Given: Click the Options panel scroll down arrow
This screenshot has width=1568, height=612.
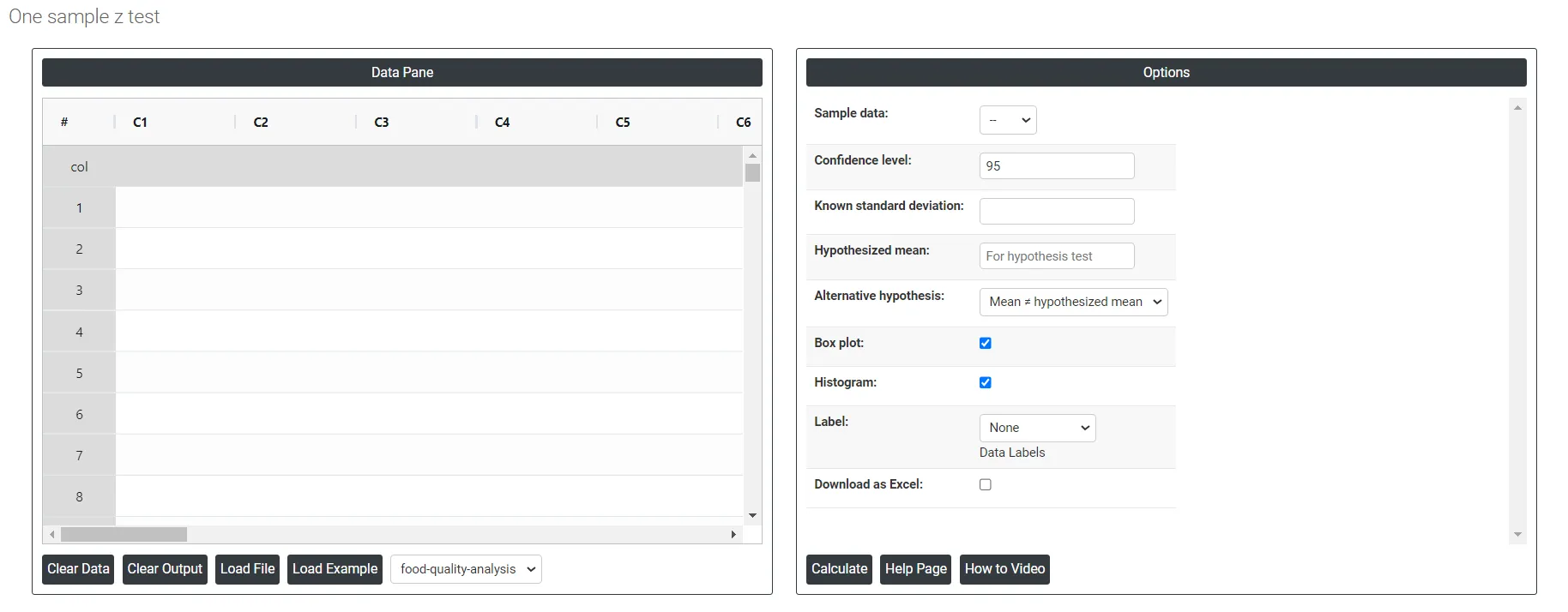Looking at the screenshot, I should [1517, 534].
